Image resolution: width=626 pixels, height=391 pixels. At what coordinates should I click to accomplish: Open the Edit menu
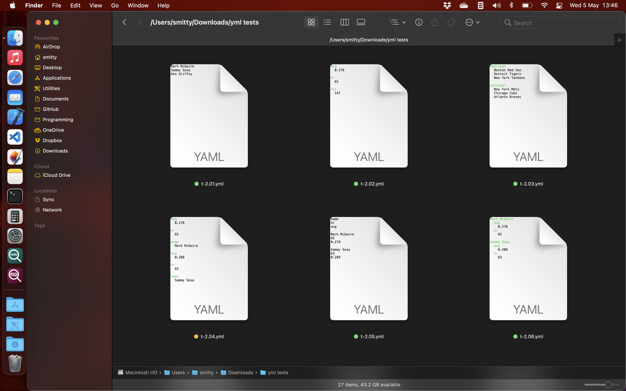coord(75,5)
